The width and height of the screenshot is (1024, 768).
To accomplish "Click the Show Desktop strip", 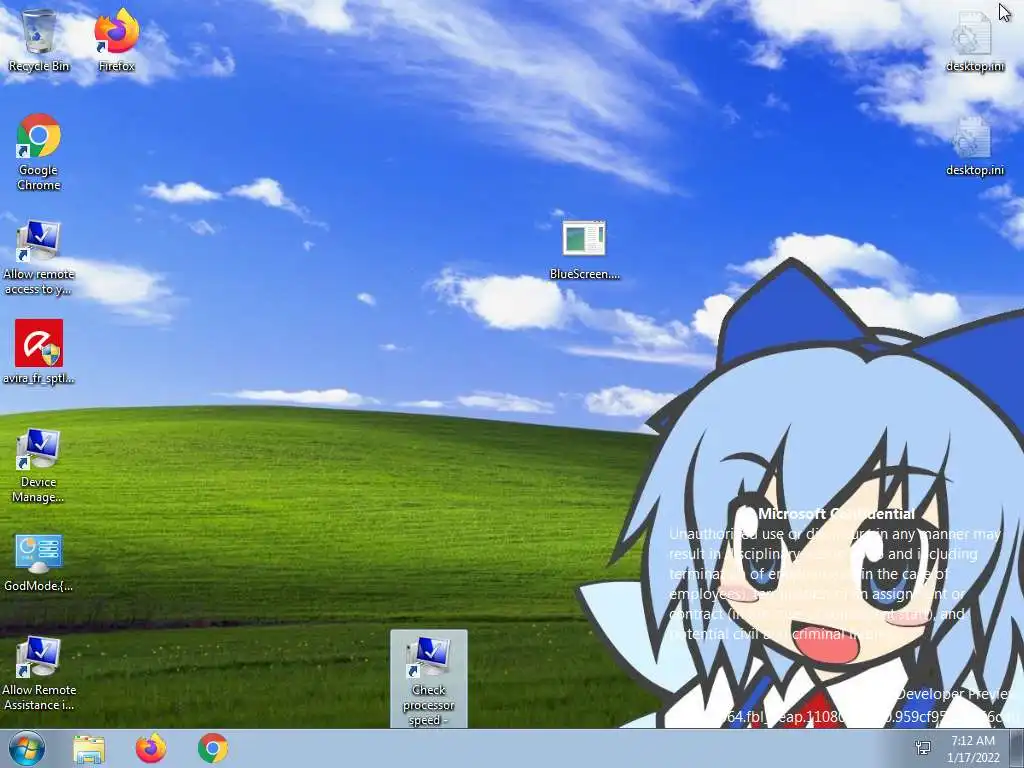I will [x=1016, y=748].
